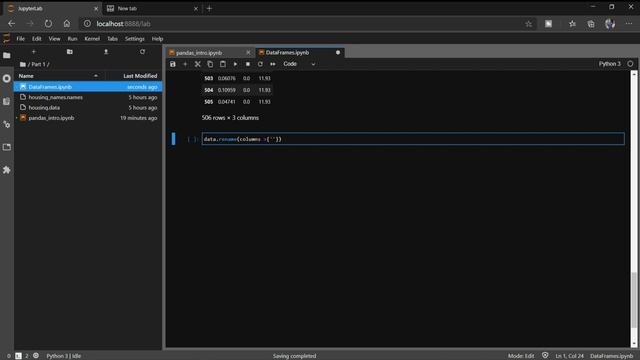The height and width of the screenshot is (360, 640).
Task: Open the Settings menu
Action: click(x=135, y=39)
